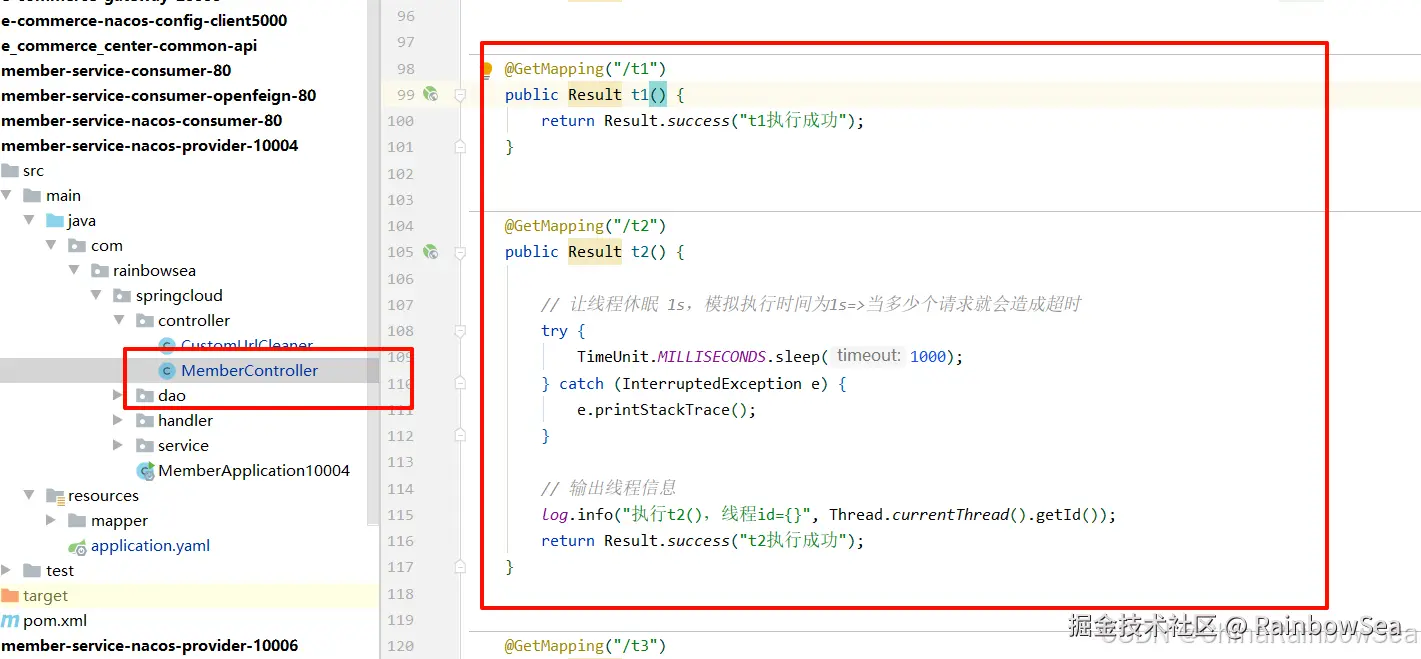Click the mapper folder icon

click(77, 521)
